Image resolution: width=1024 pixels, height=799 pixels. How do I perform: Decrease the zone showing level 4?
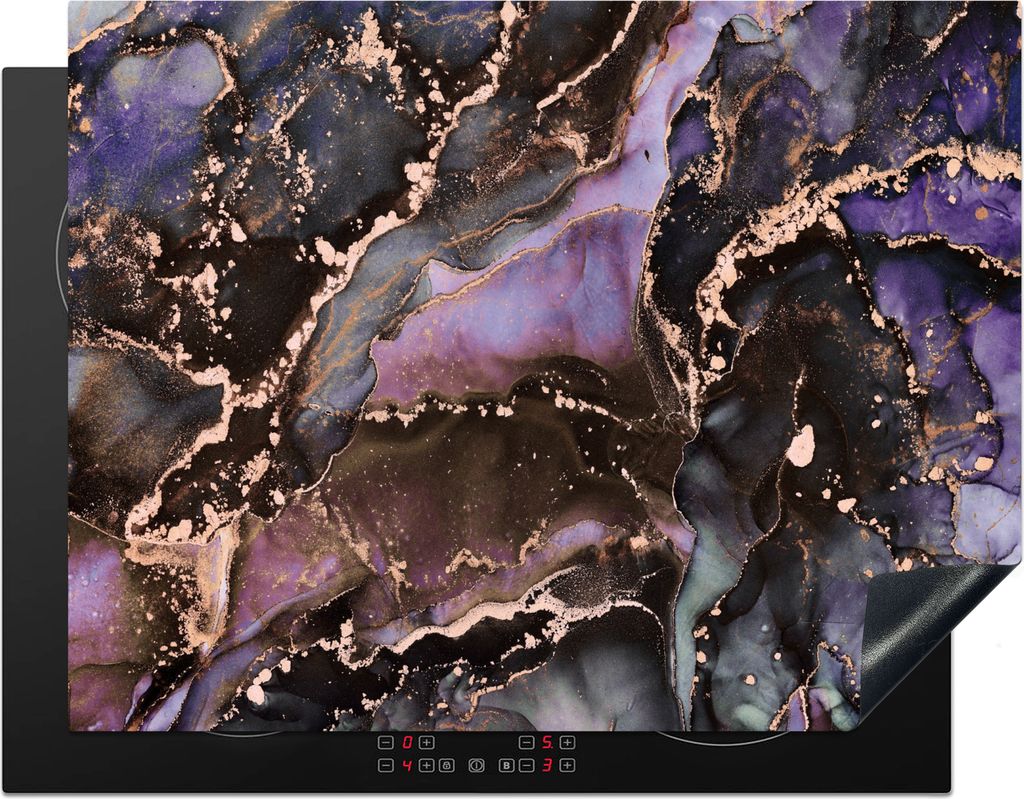tap(386, 765)
